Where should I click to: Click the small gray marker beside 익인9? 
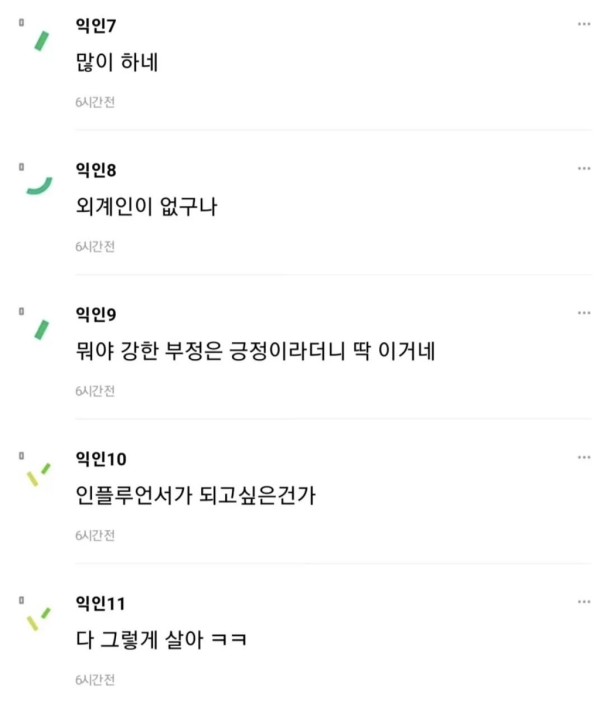click(x=21, y=311)
